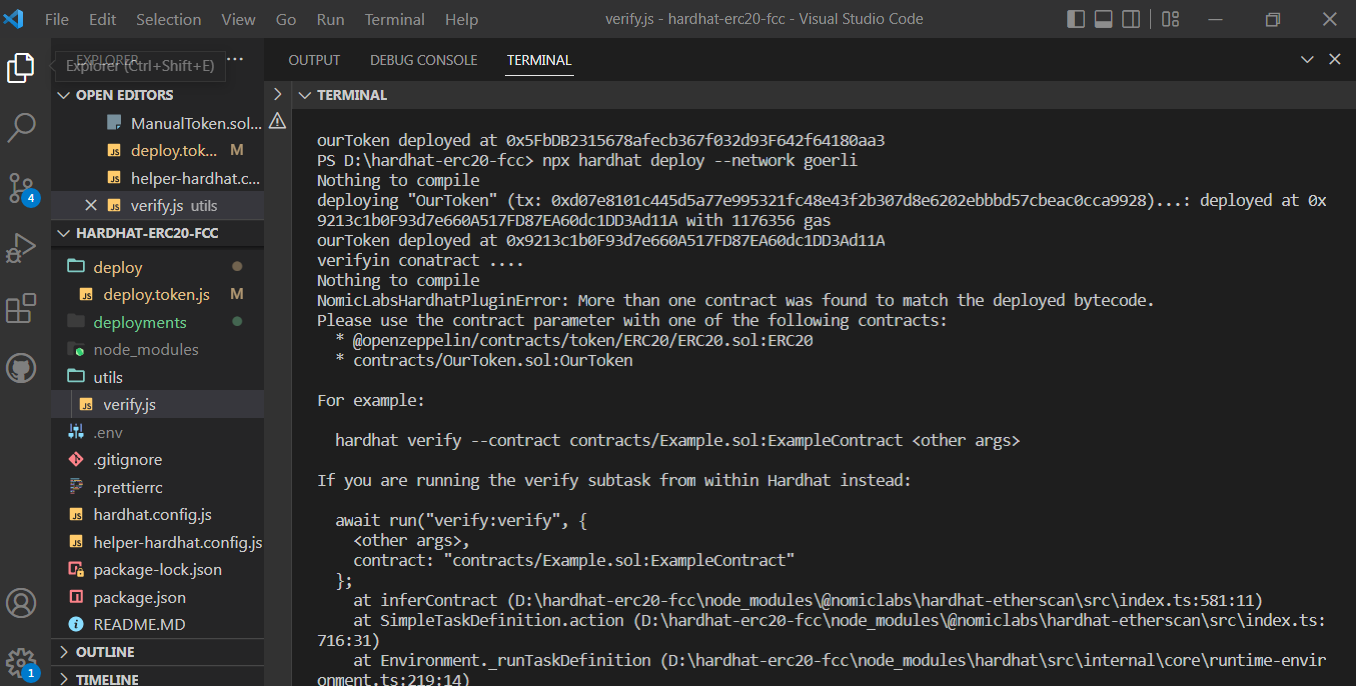Open Customize Layout icon in the title bar
This screenshot has width=1356, height=686.
coord(1170,19)
